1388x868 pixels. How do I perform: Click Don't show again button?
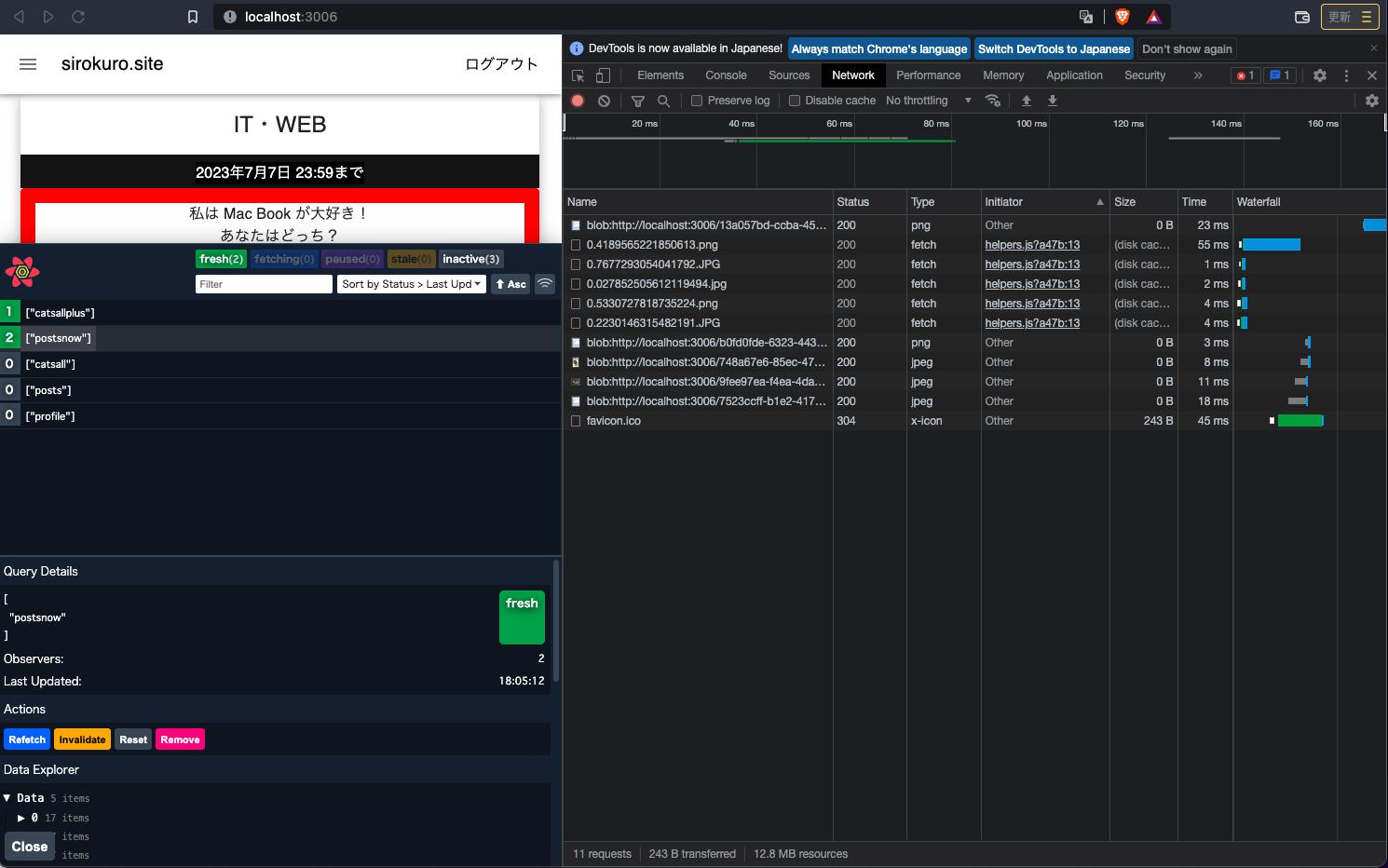1187,49
